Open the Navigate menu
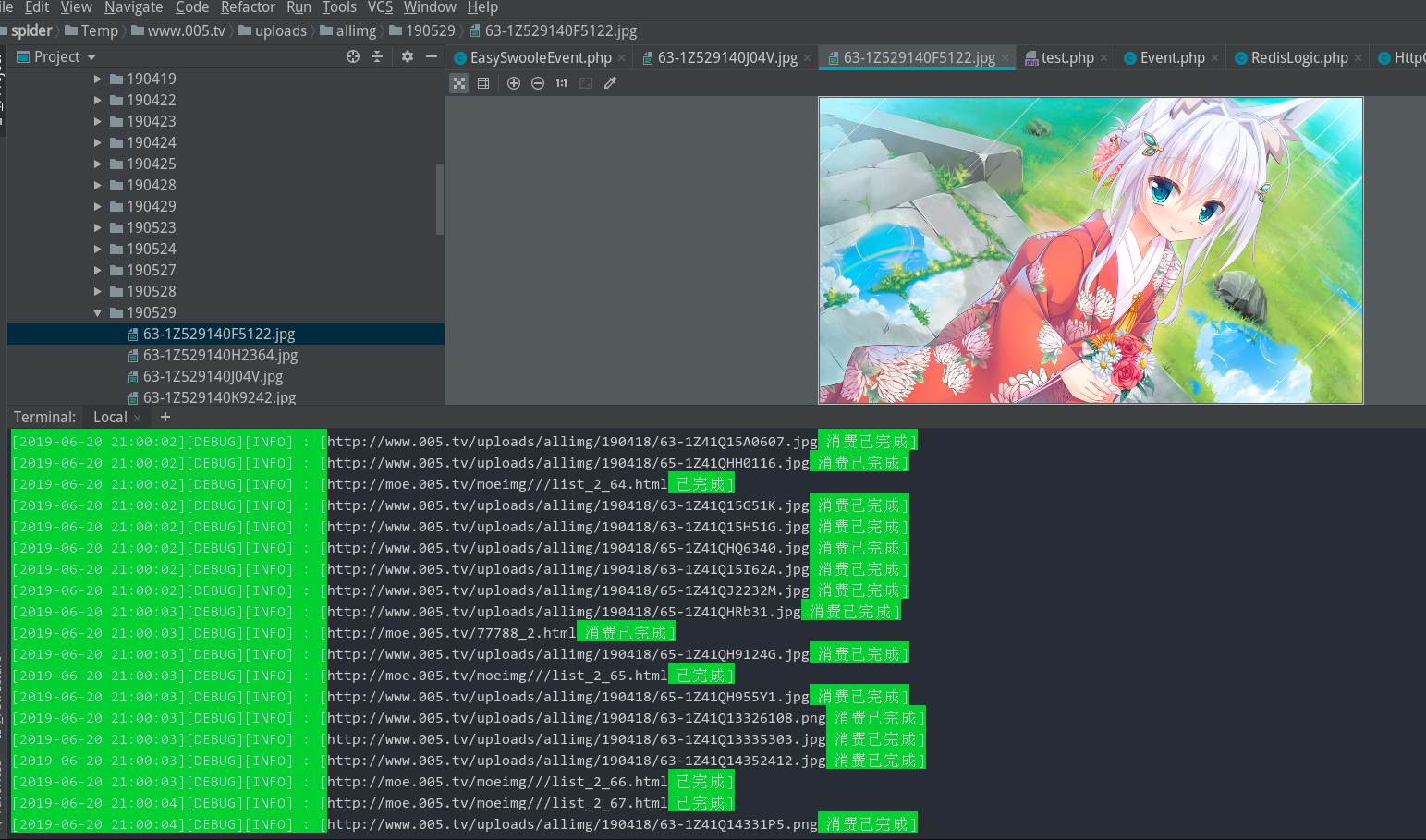 (x=134, y=7)
